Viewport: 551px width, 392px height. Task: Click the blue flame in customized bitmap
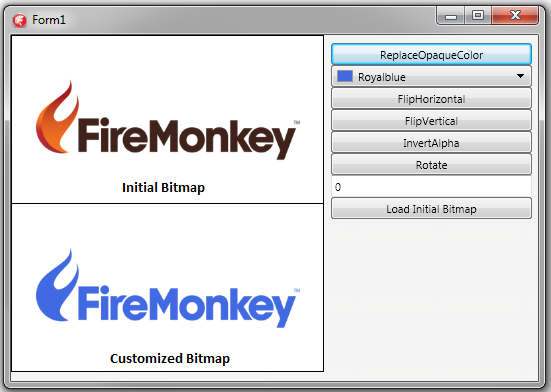pyautogui.click(x=56, y=285)
